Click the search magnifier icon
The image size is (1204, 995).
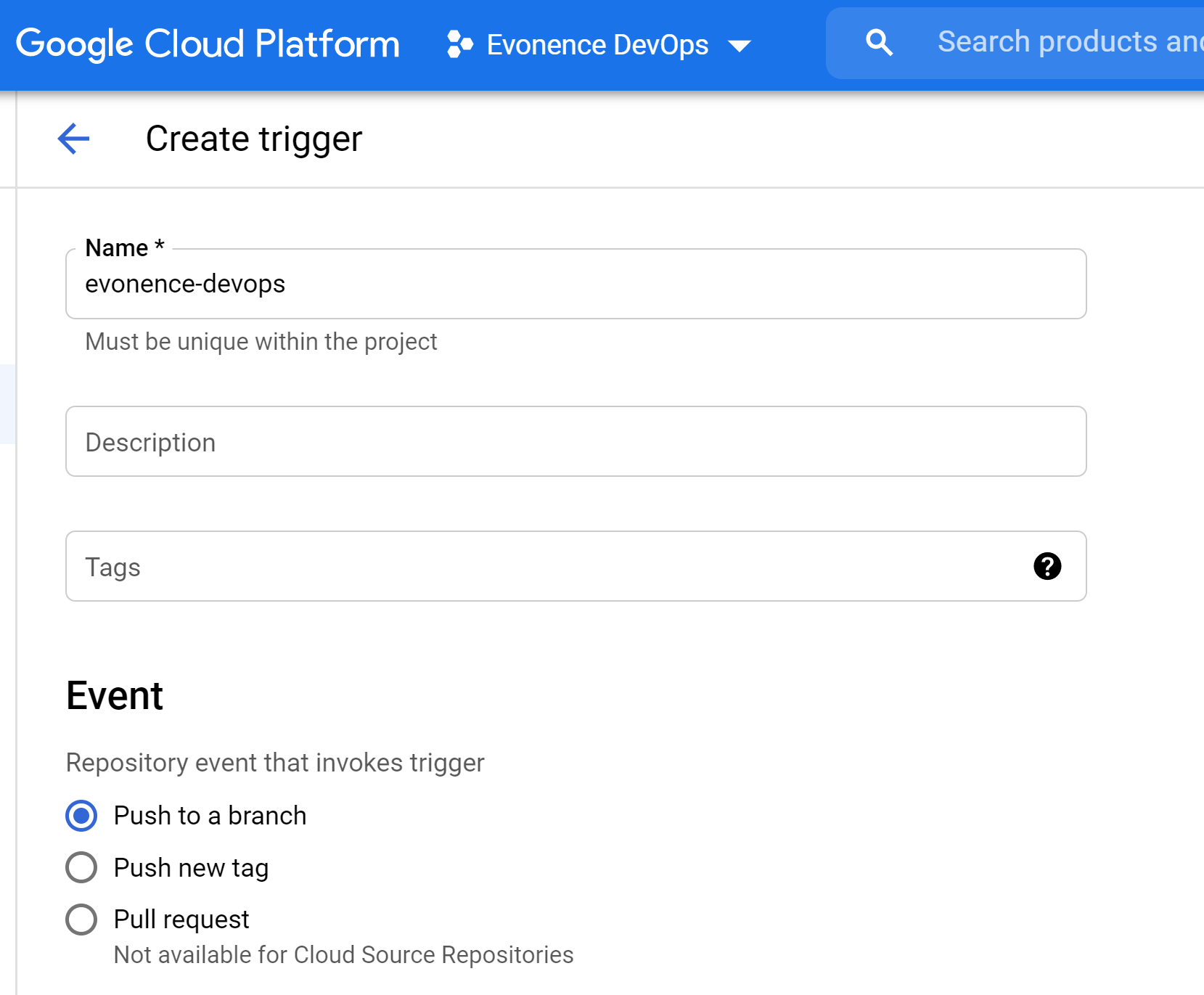(879, 43)
